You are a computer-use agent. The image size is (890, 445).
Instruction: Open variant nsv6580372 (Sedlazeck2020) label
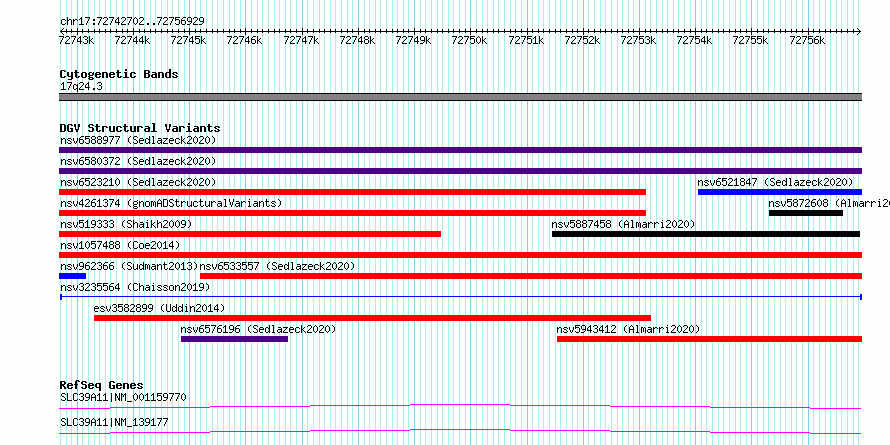point(138,161)
